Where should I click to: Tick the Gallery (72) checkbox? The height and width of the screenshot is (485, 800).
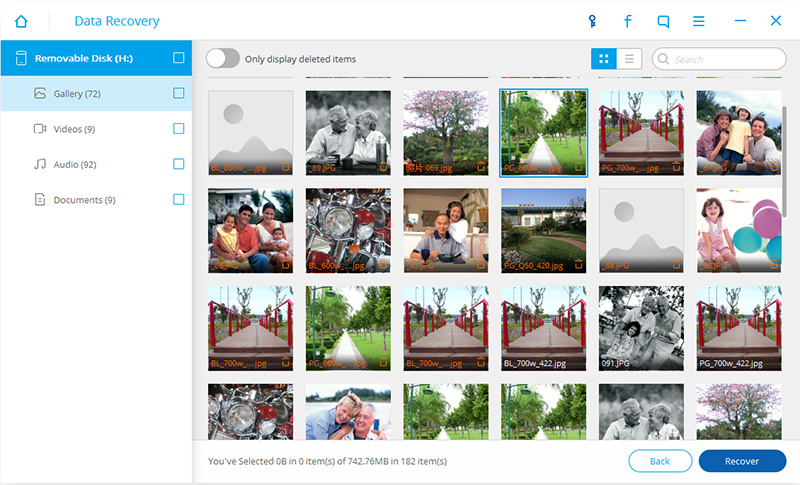pyautogui.click(x=179, y=93)
